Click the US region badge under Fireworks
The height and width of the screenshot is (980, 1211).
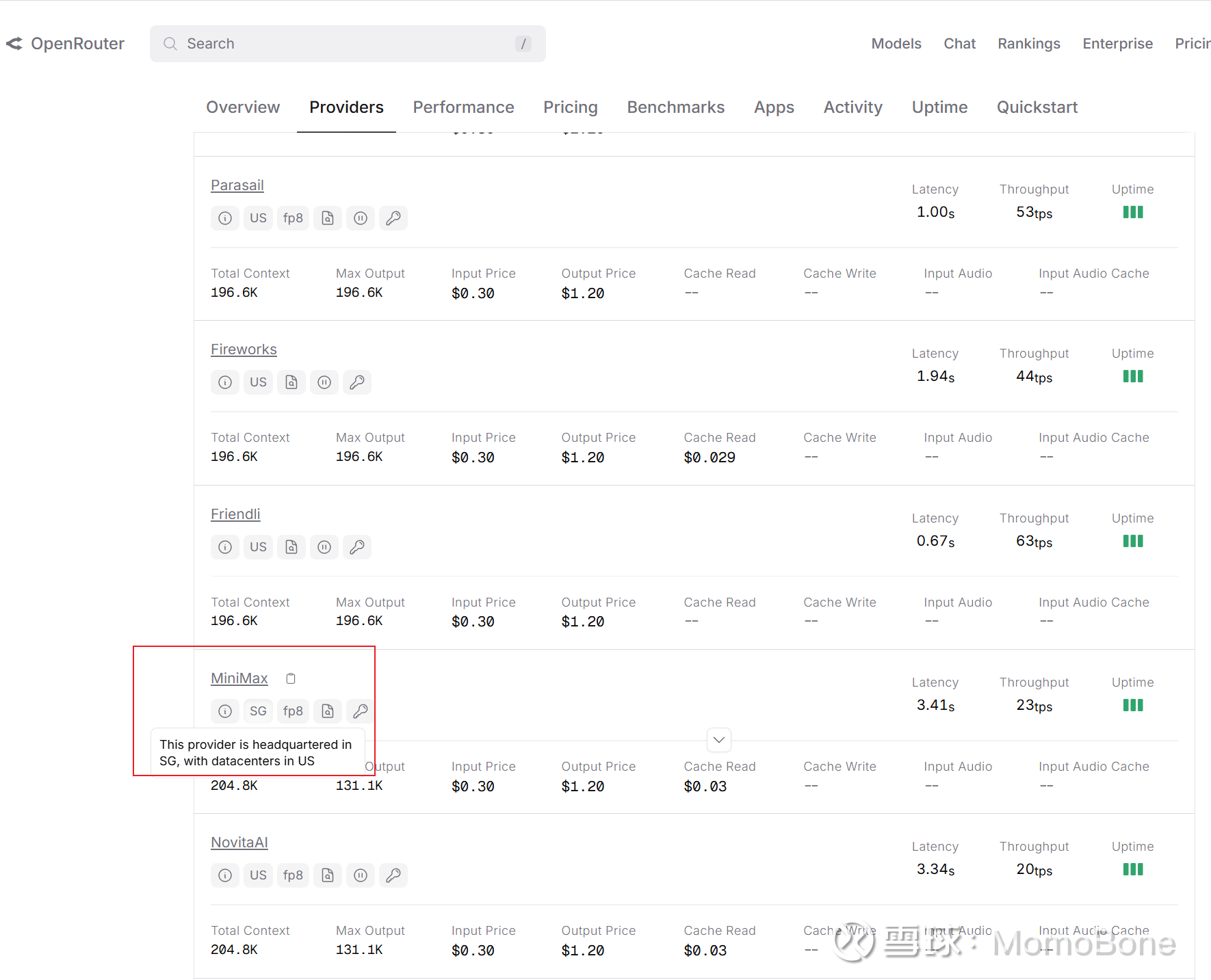258,382
